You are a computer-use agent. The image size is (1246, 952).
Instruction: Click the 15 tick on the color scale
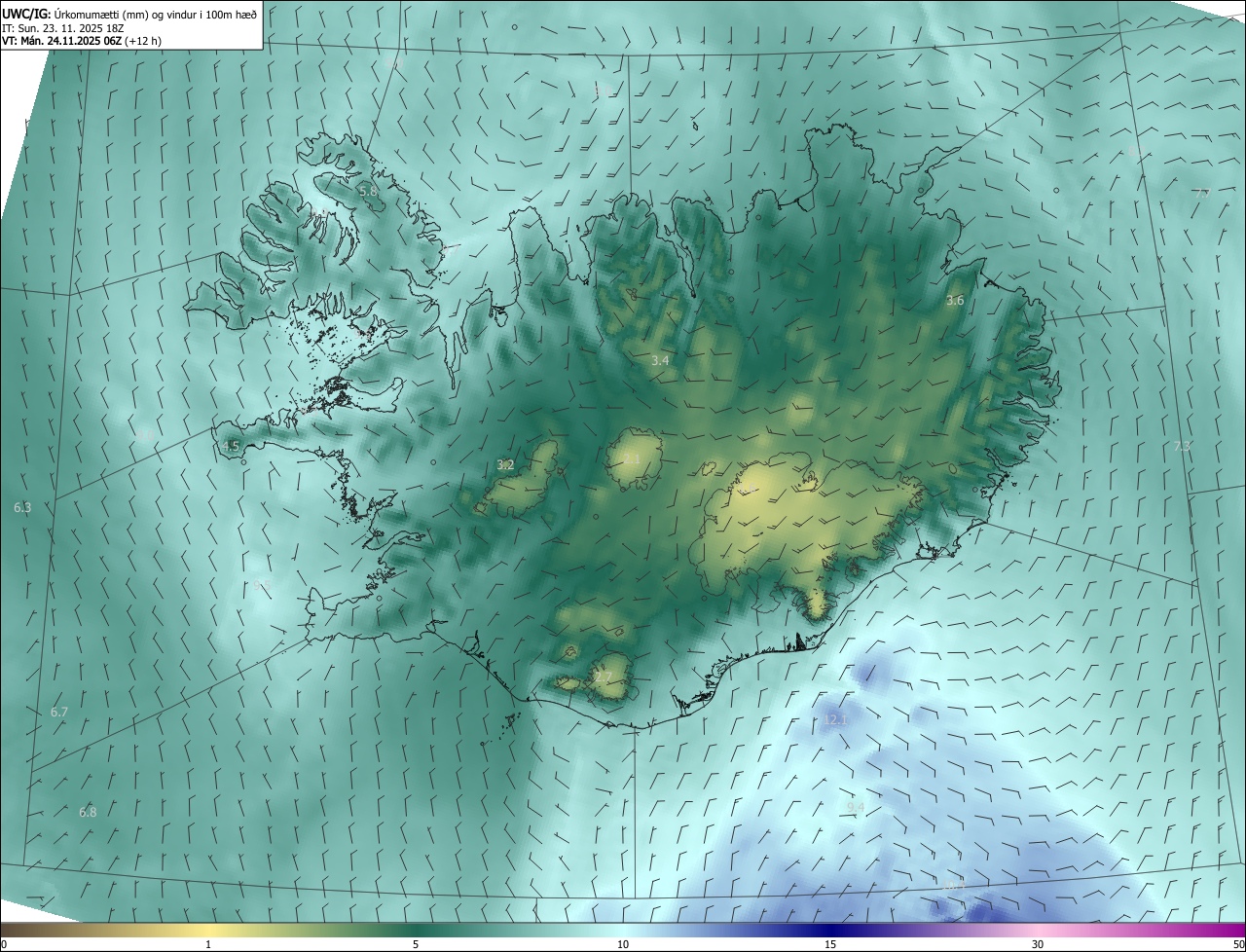pyautogui.click(x=830, y=944)
